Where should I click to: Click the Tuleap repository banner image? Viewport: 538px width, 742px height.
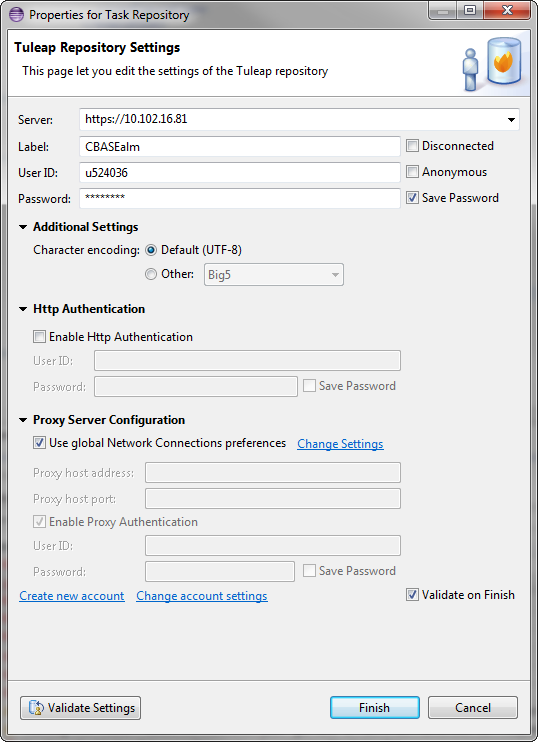coord(492,64)
